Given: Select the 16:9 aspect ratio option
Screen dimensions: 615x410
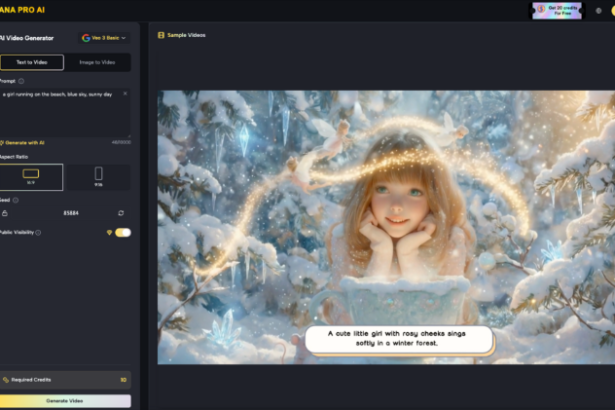Looking at the screenshot, I should 31,177.
